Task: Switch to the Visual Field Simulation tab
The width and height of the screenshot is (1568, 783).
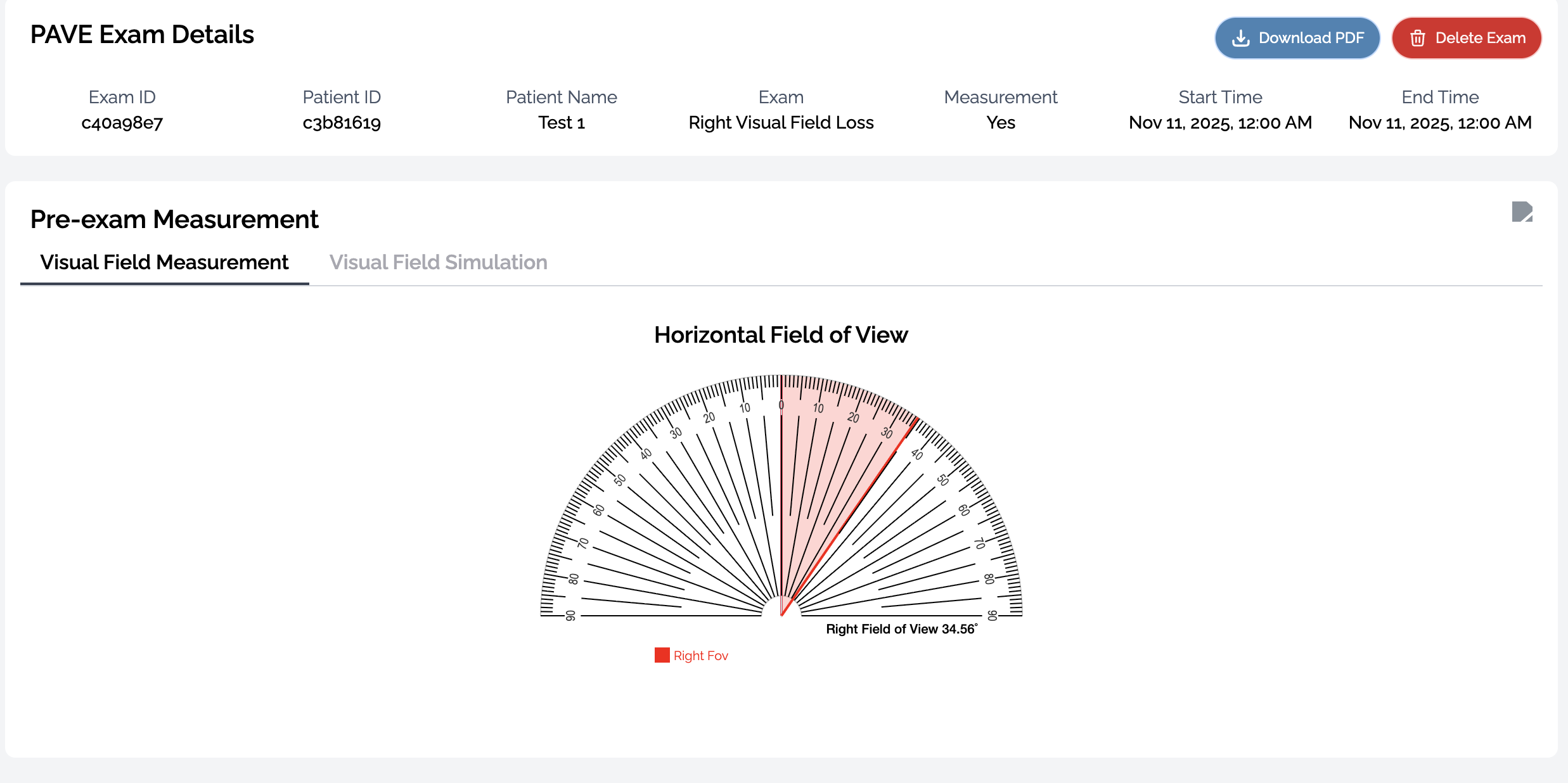Action: [438, 262]
